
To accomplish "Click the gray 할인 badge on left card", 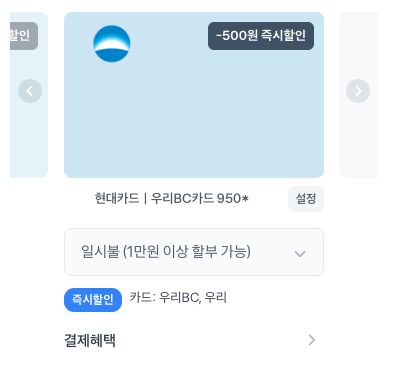I will click(x=24, y=36).
